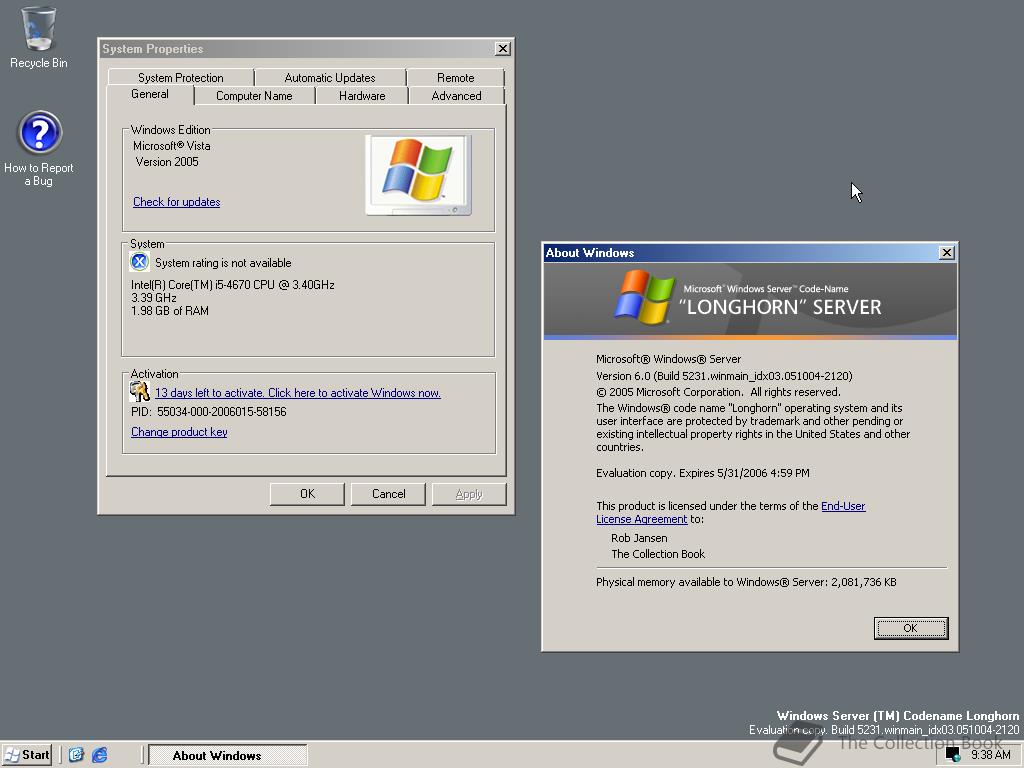Viewport: 1024px width, 768px height.
Task: Click the Apply button in System Properties
Action: (x=469, y=494)
